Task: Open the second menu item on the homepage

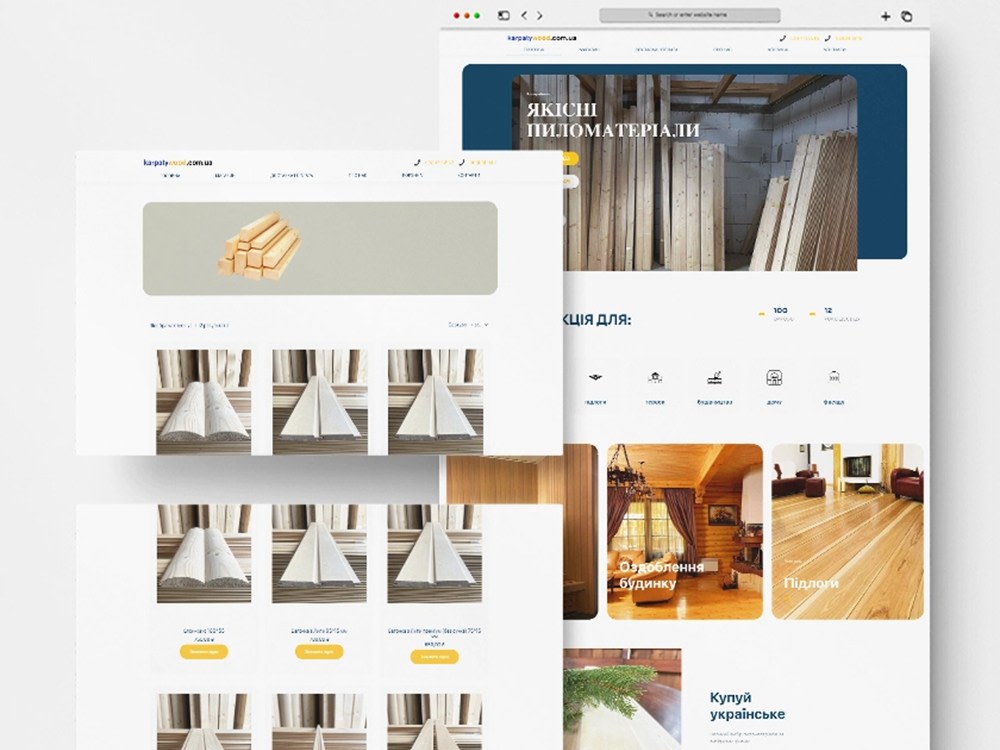Action: pos(589,50)
